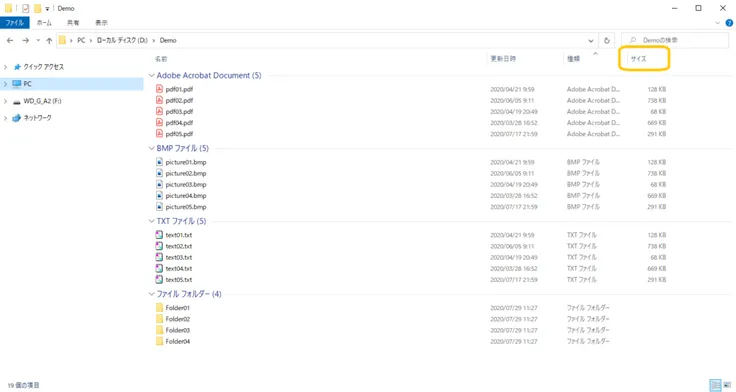This screenshot has width=736, height=392.
Task: Open recent locations dropdown arrow
Action: tap(38, 40)
